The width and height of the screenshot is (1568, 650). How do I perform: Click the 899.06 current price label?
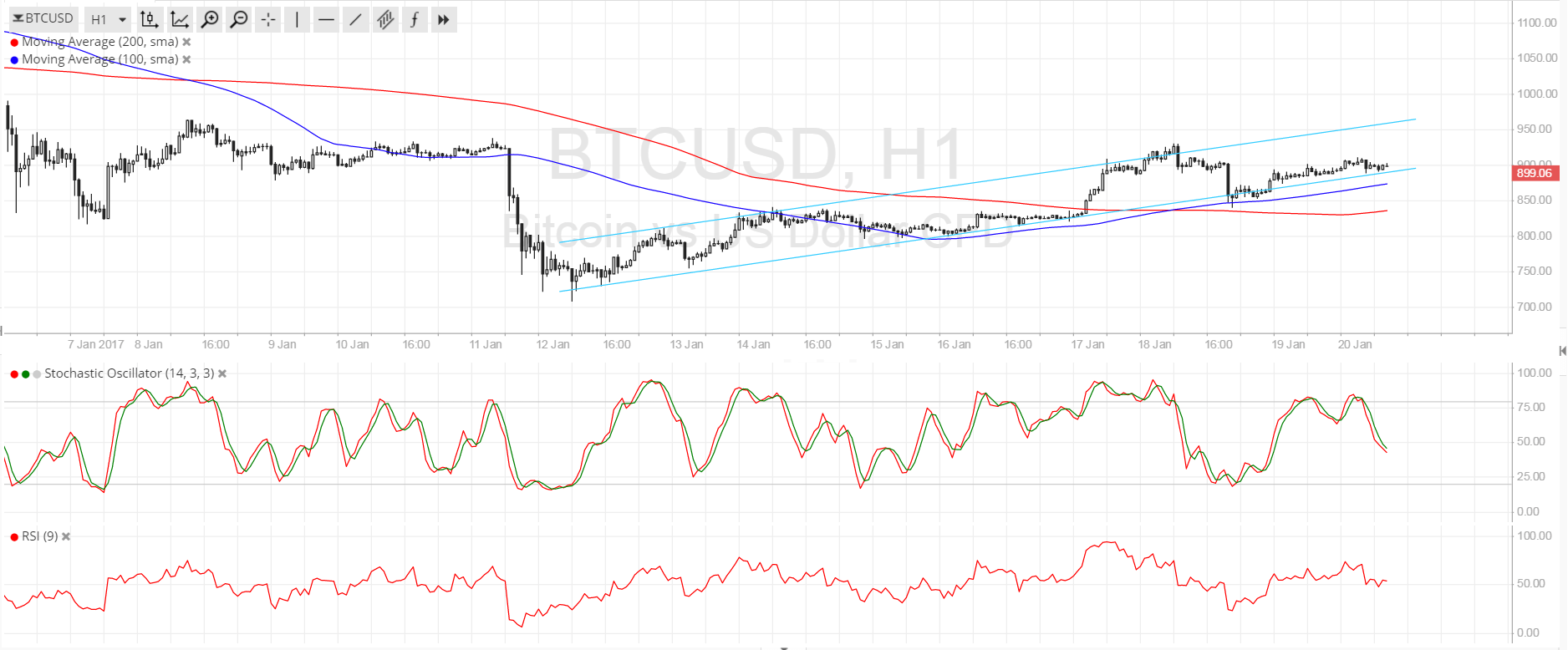(x=1534, y=173)
